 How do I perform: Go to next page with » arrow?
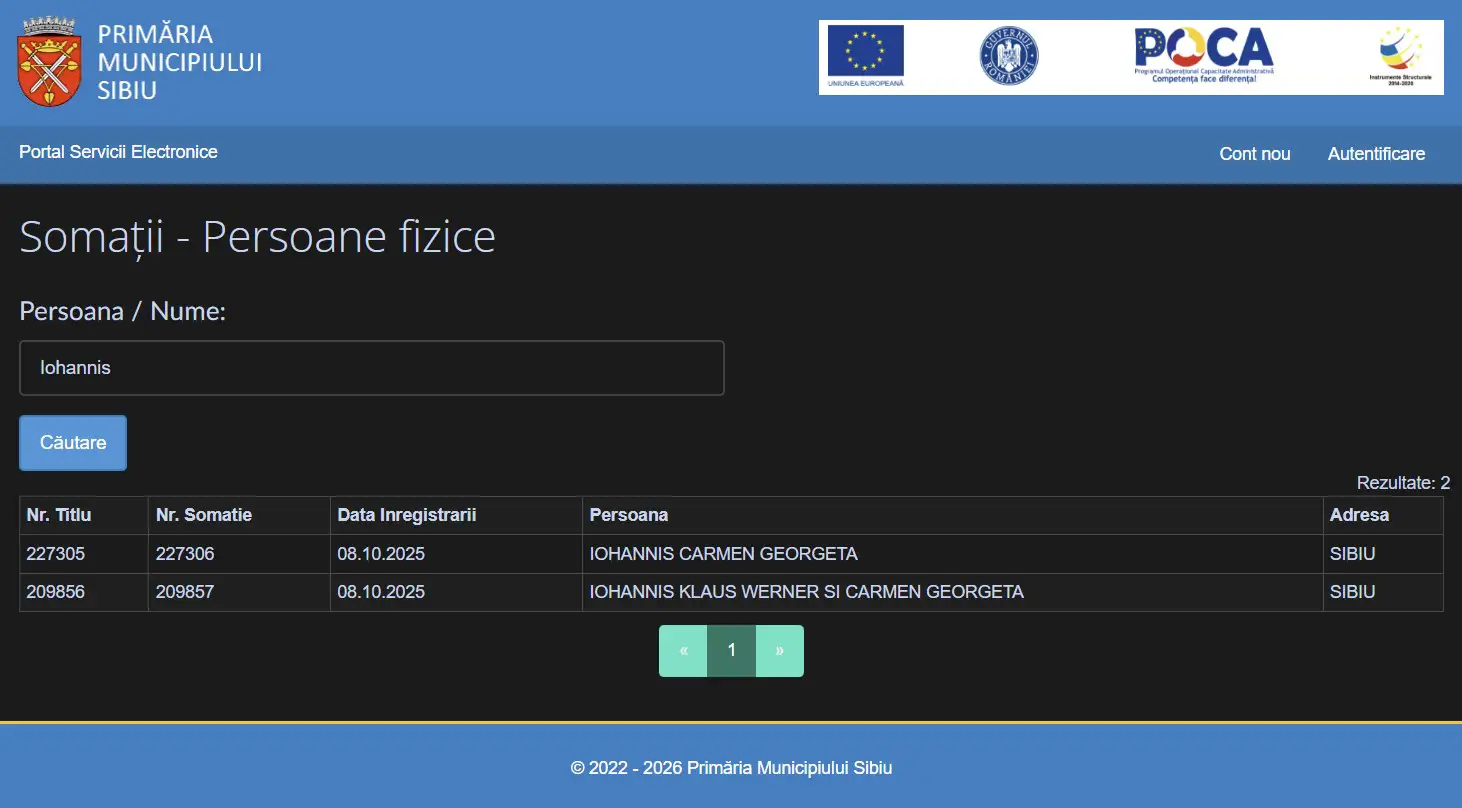[780, 651]
